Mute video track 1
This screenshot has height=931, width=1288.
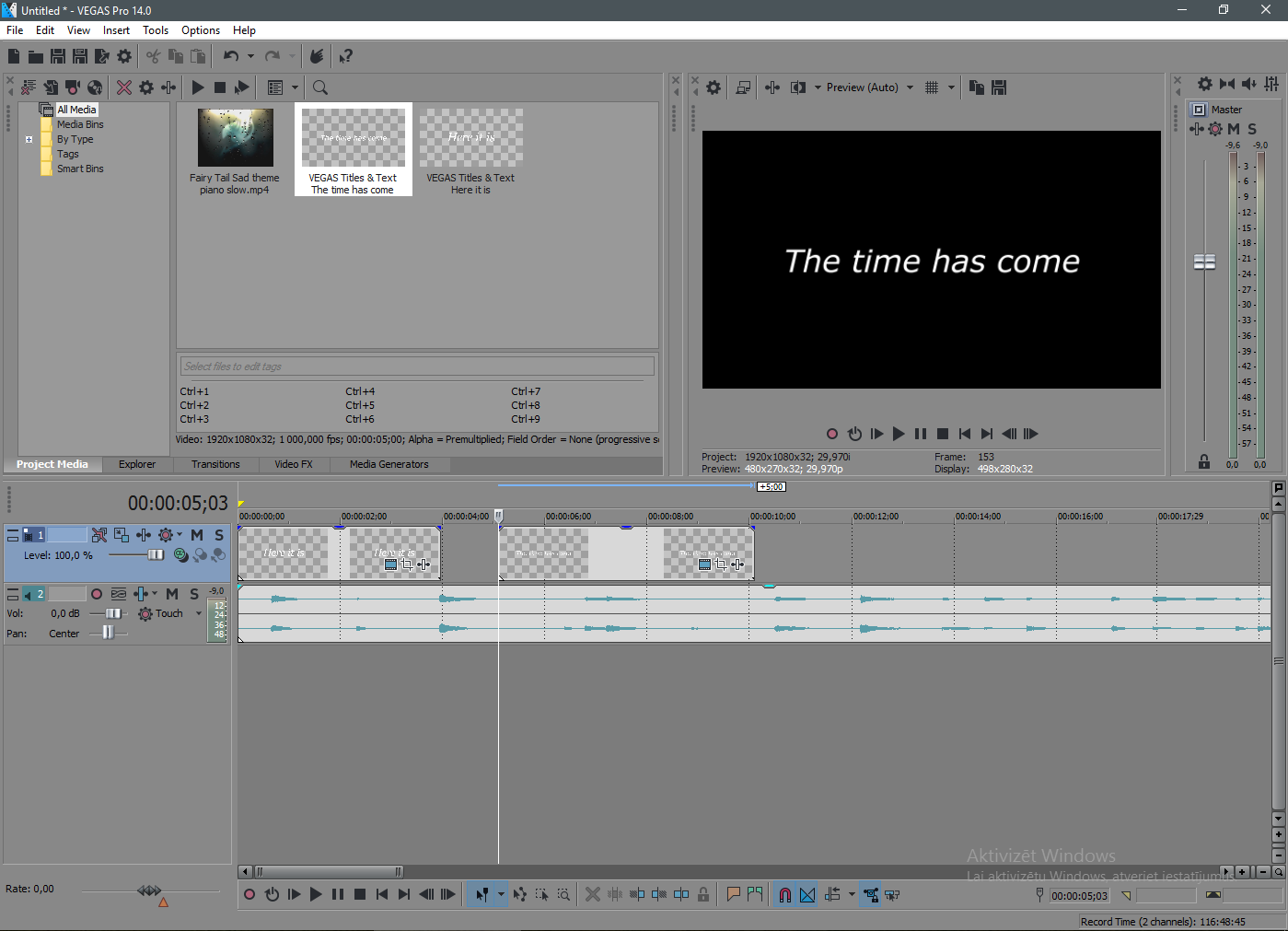point(197,535)
